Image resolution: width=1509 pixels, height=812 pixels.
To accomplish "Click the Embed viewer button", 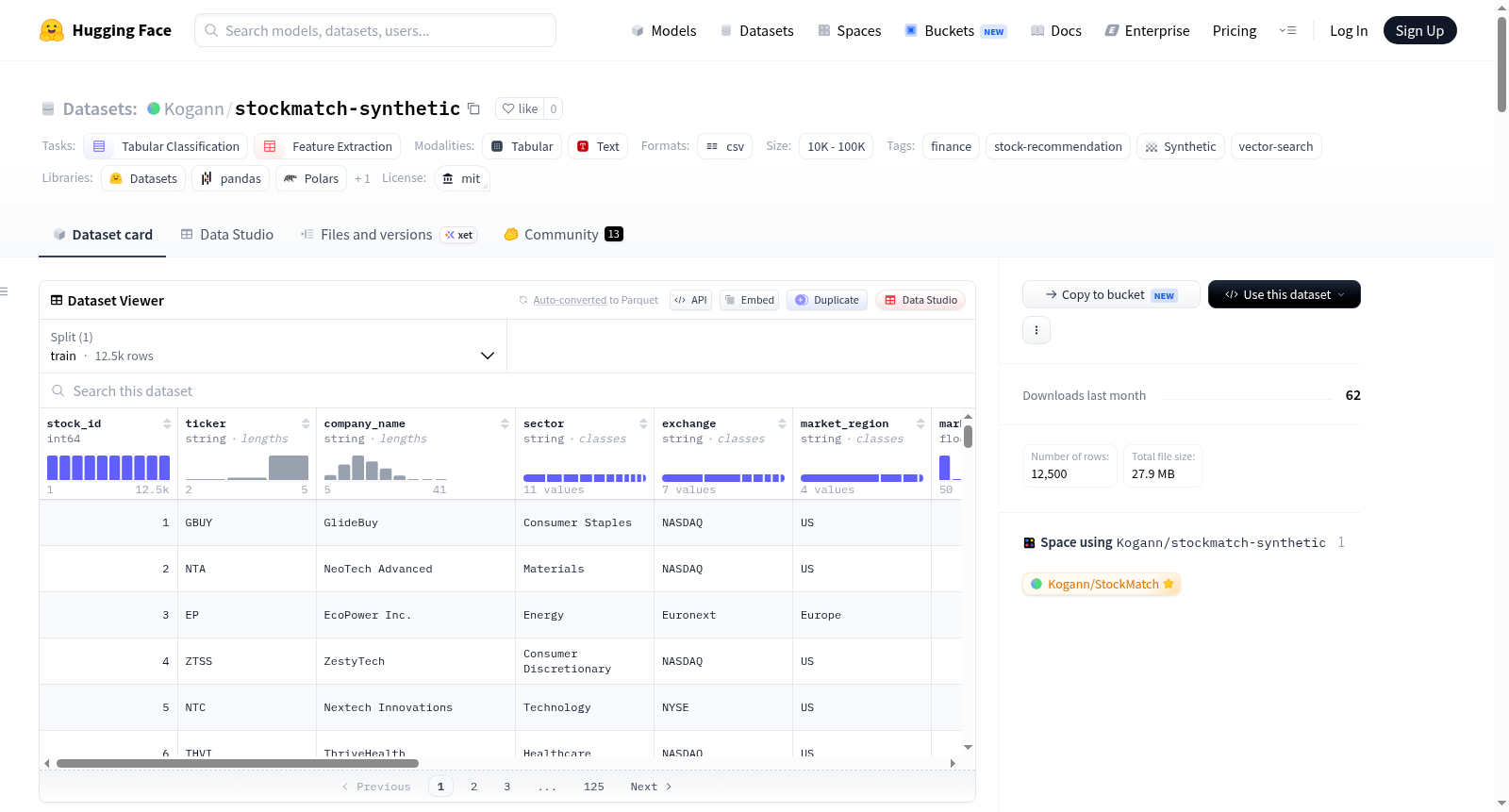I will coord(749,300).
